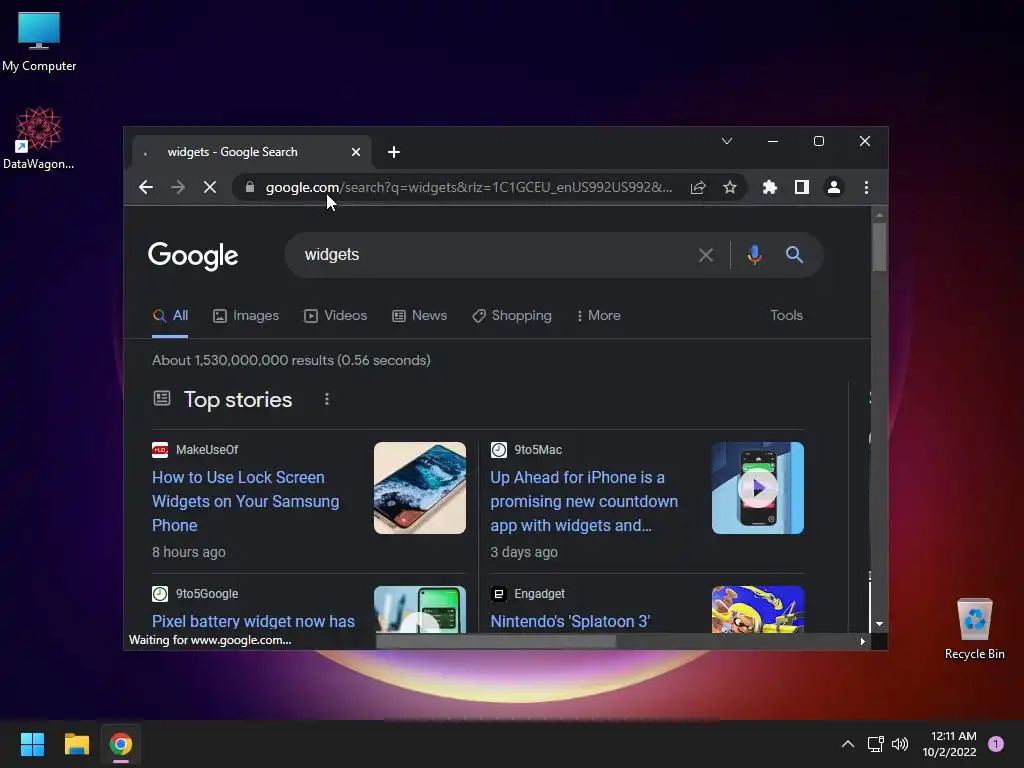Open the Chrome three-dot menu
Screen dimensions: 1024x768
click(867, 187)
